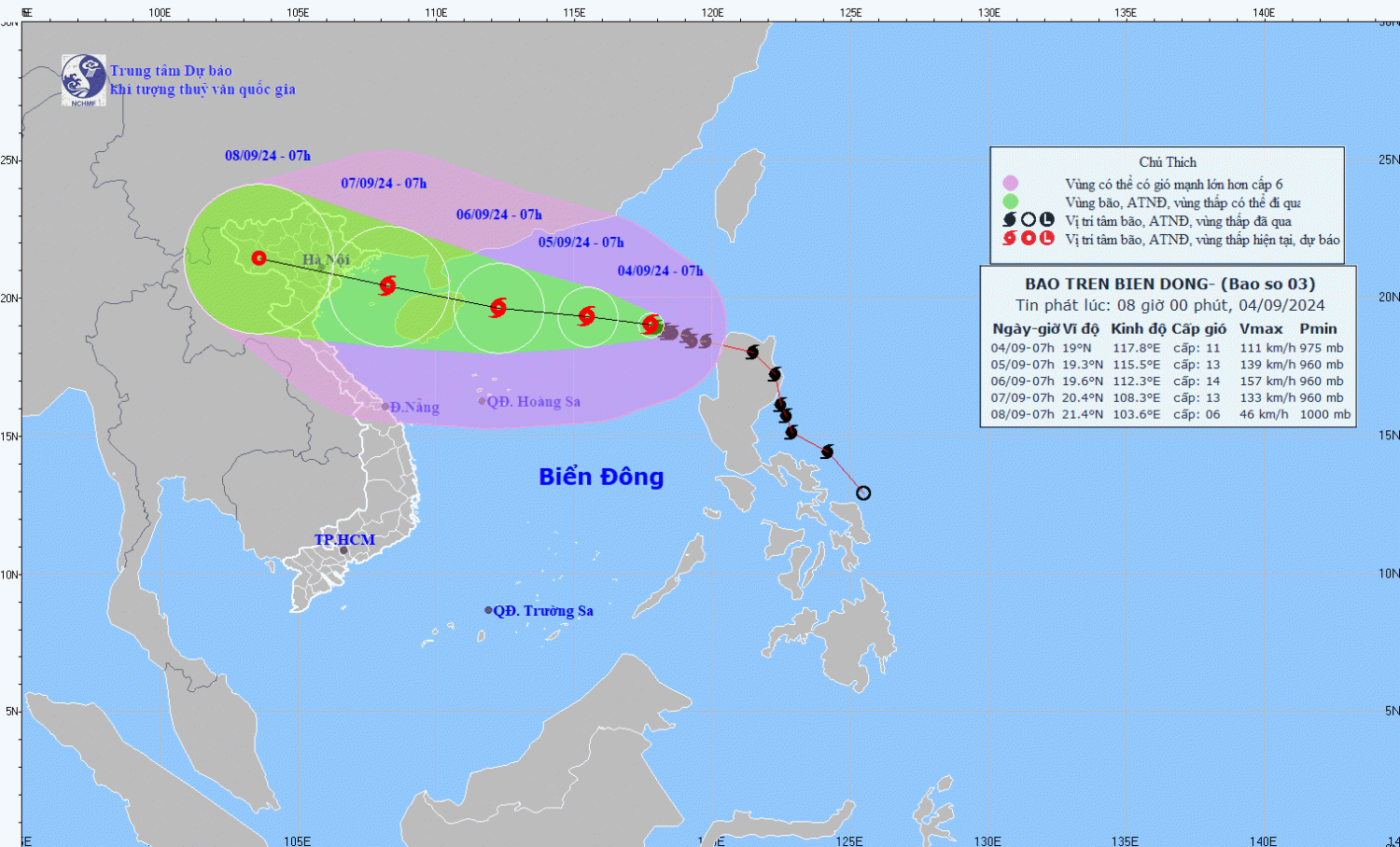Screen dimensions: 1400x847
Task: Click the QĐ. Trường Sa label
Action: point(542,611)
